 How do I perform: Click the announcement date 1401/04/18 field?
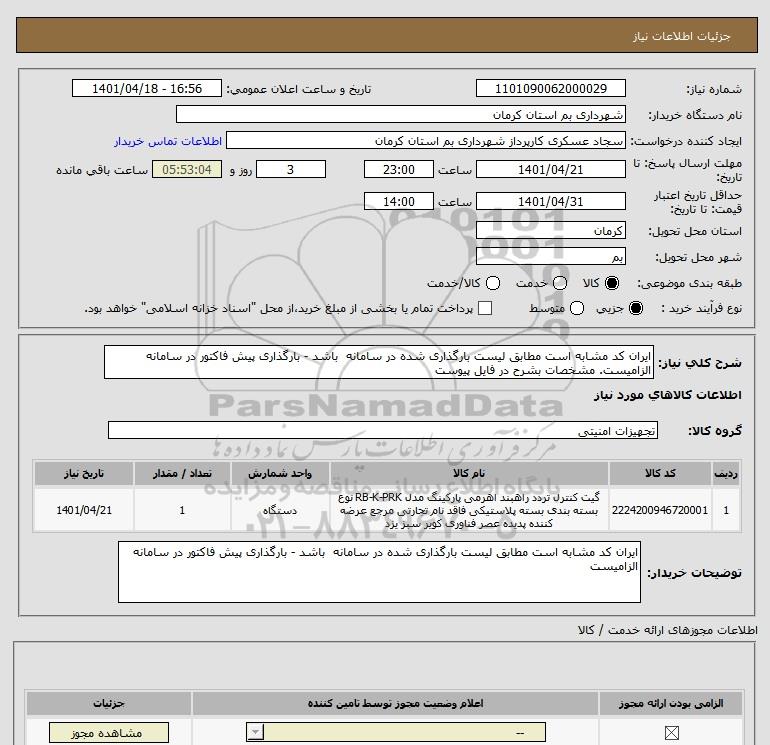pos(147,88)
